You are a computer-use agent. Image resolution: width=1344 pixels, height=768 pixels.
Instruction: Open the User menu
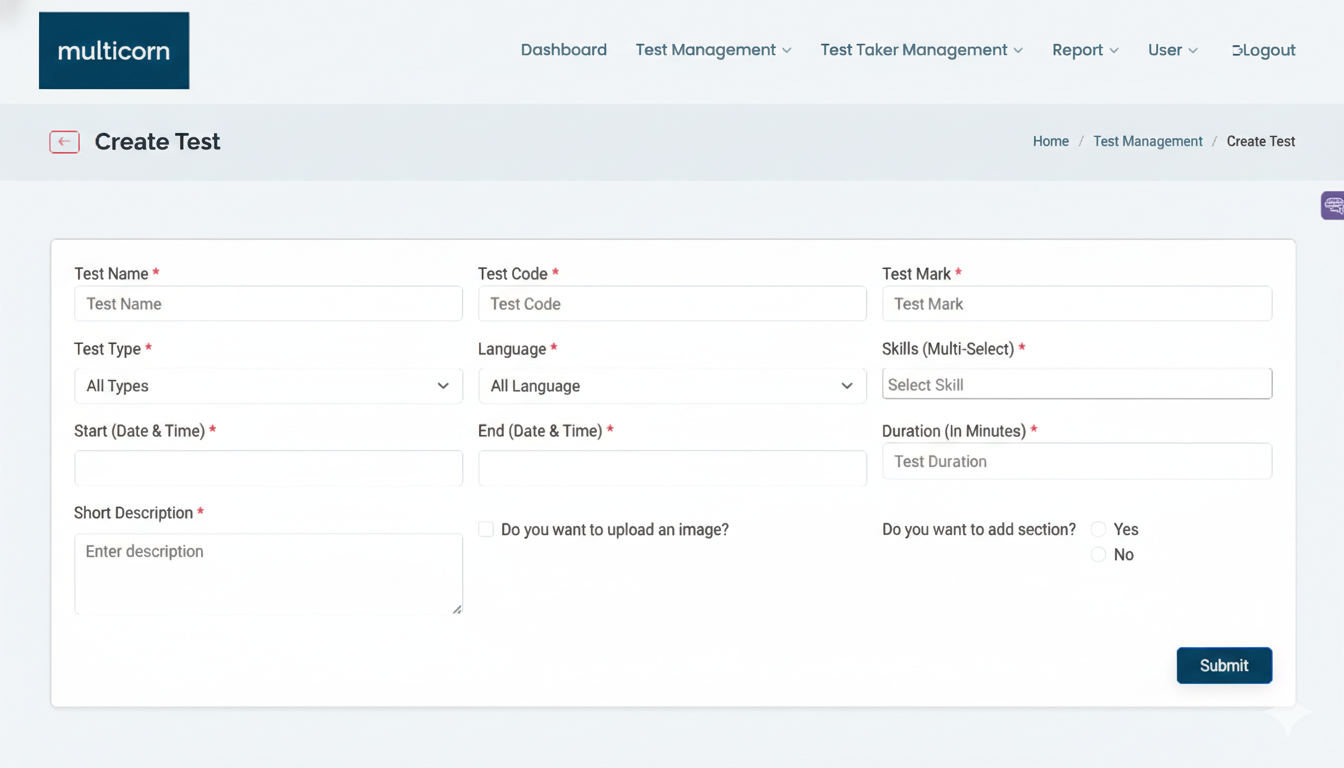(1172, 50)
